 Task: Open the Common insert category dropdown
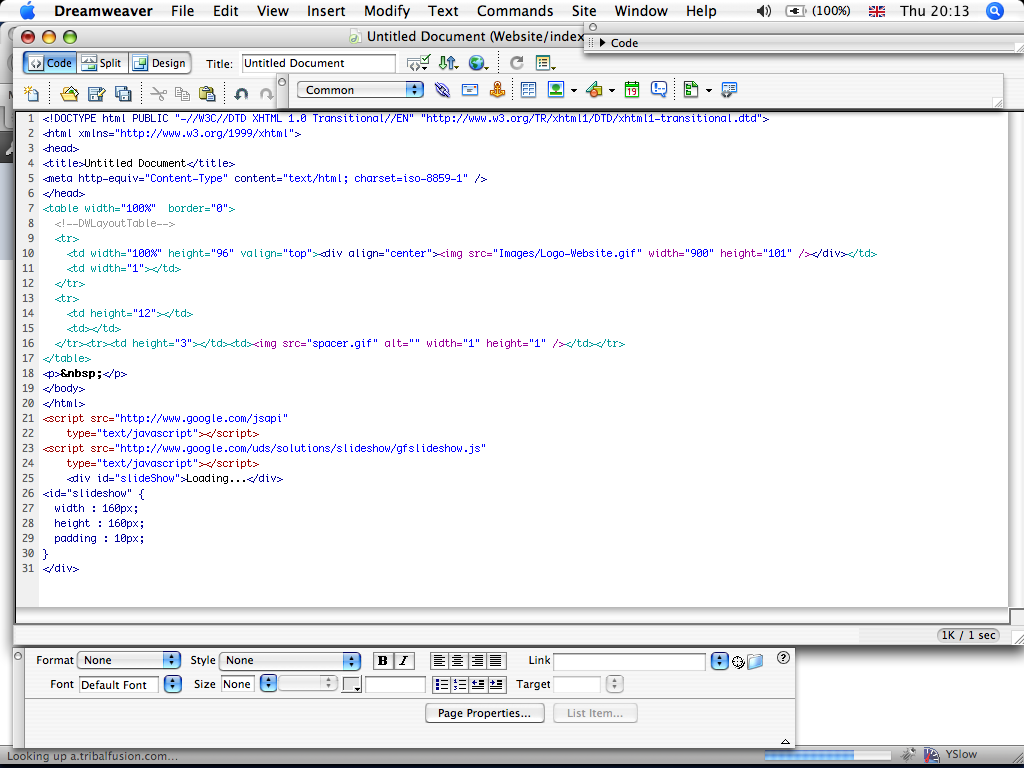click(360, 90)
